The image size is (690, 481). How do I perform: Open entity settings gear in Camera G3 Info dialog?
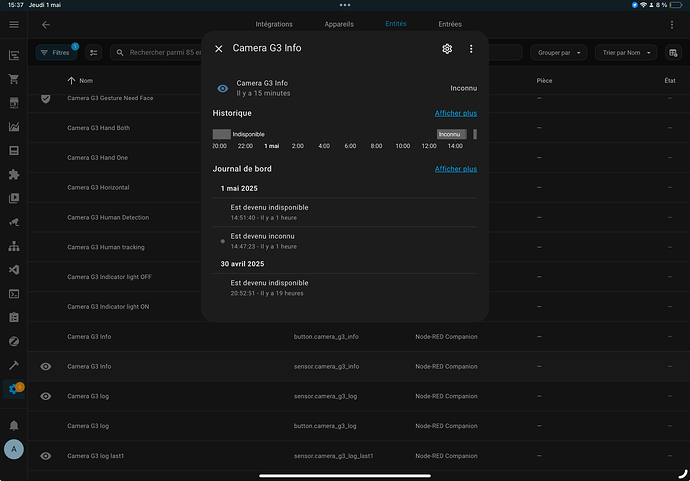tap(447, 48)
